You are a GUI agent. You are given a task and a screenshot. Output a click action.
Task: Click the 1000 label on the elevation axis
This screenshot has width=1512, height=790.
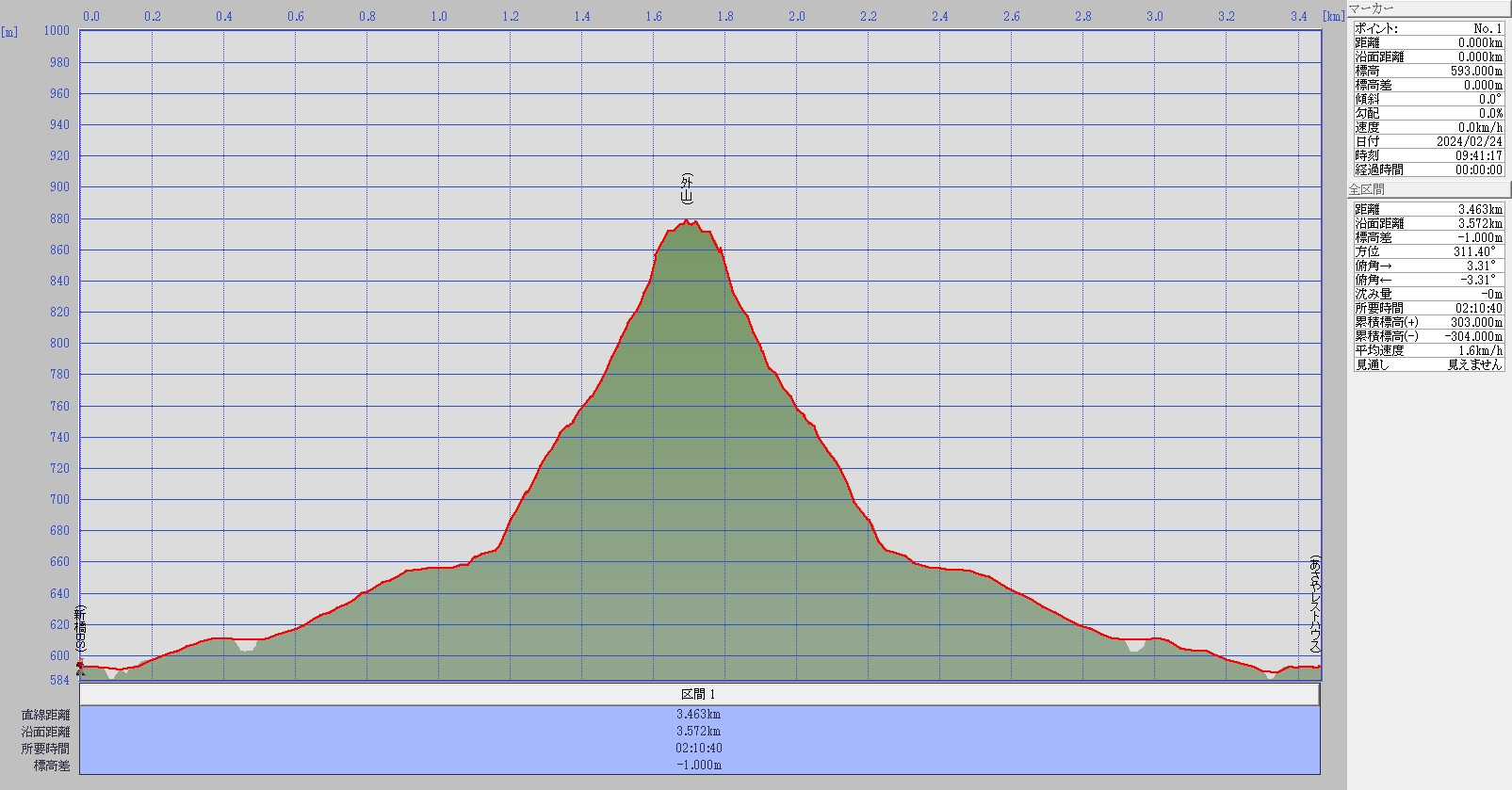click(x=57, y=30)
